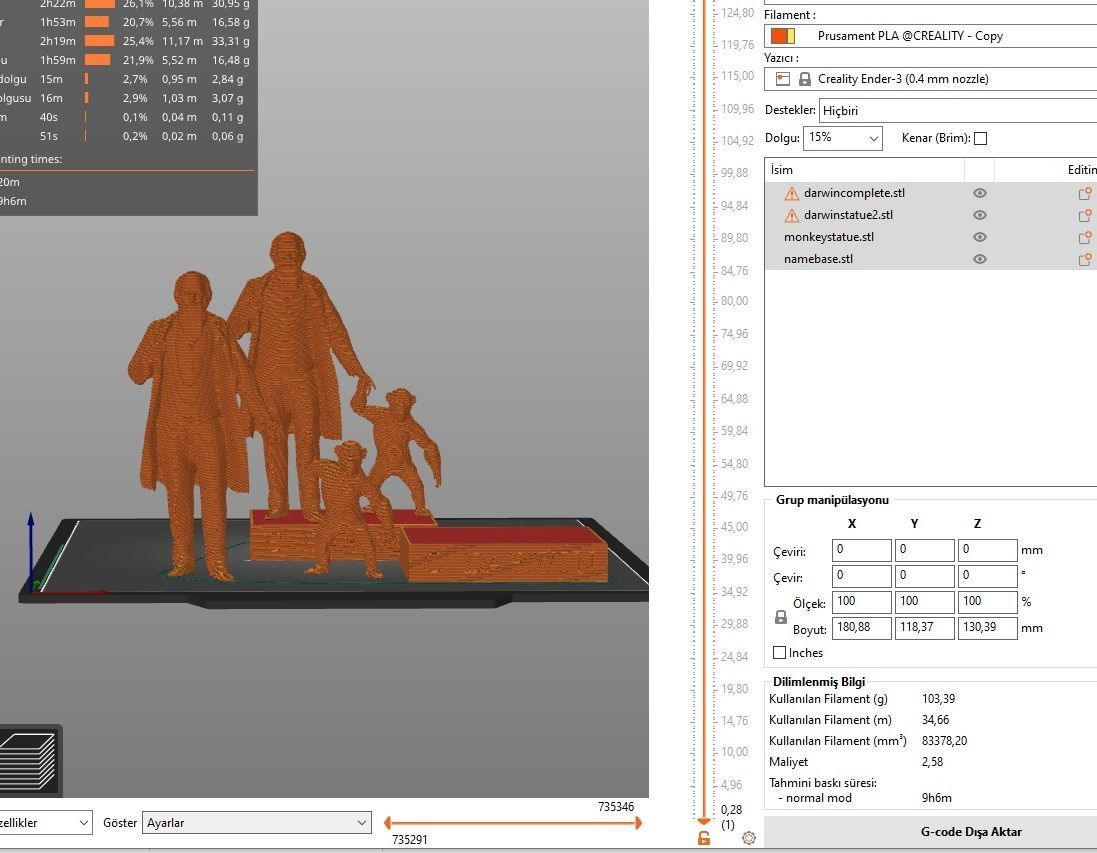
Task: Click the Çeviri Z input field
Action: pos(987,550)
